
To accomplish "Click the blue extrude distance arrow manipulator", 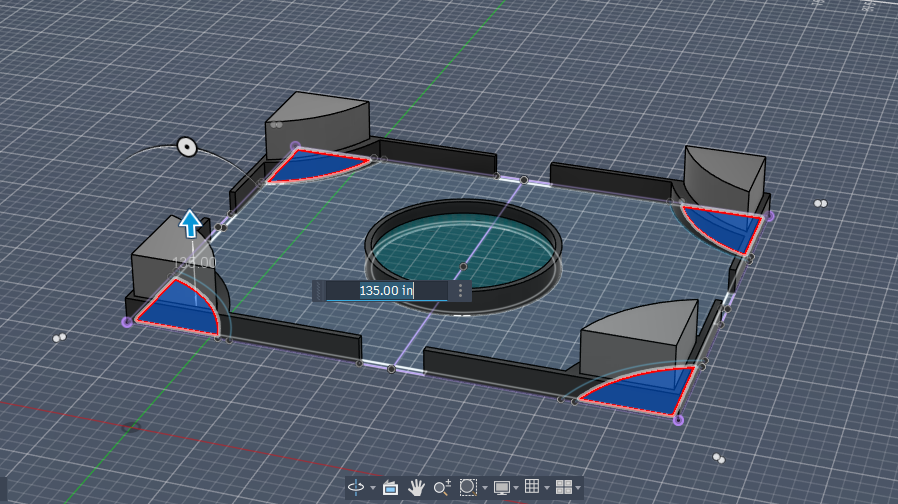I will click(x=190, y=224).
